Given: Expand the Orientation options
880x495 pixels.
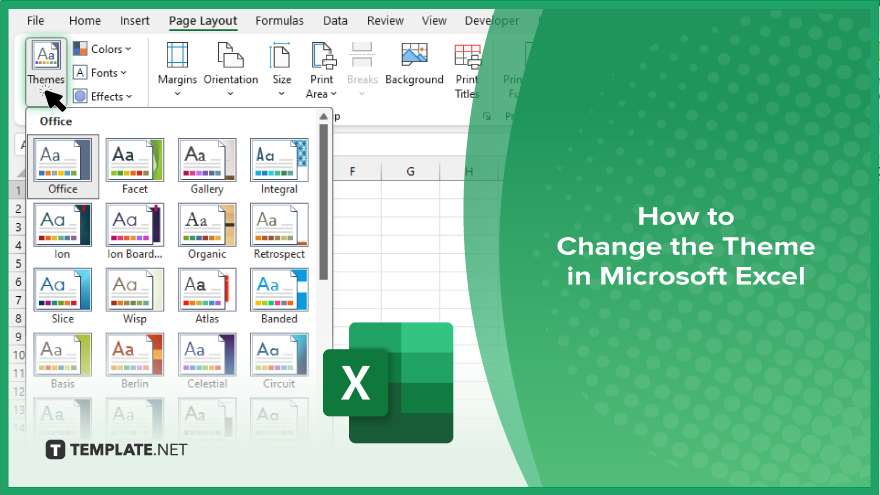Looking at the screenshot, I should tap(231, 70).
